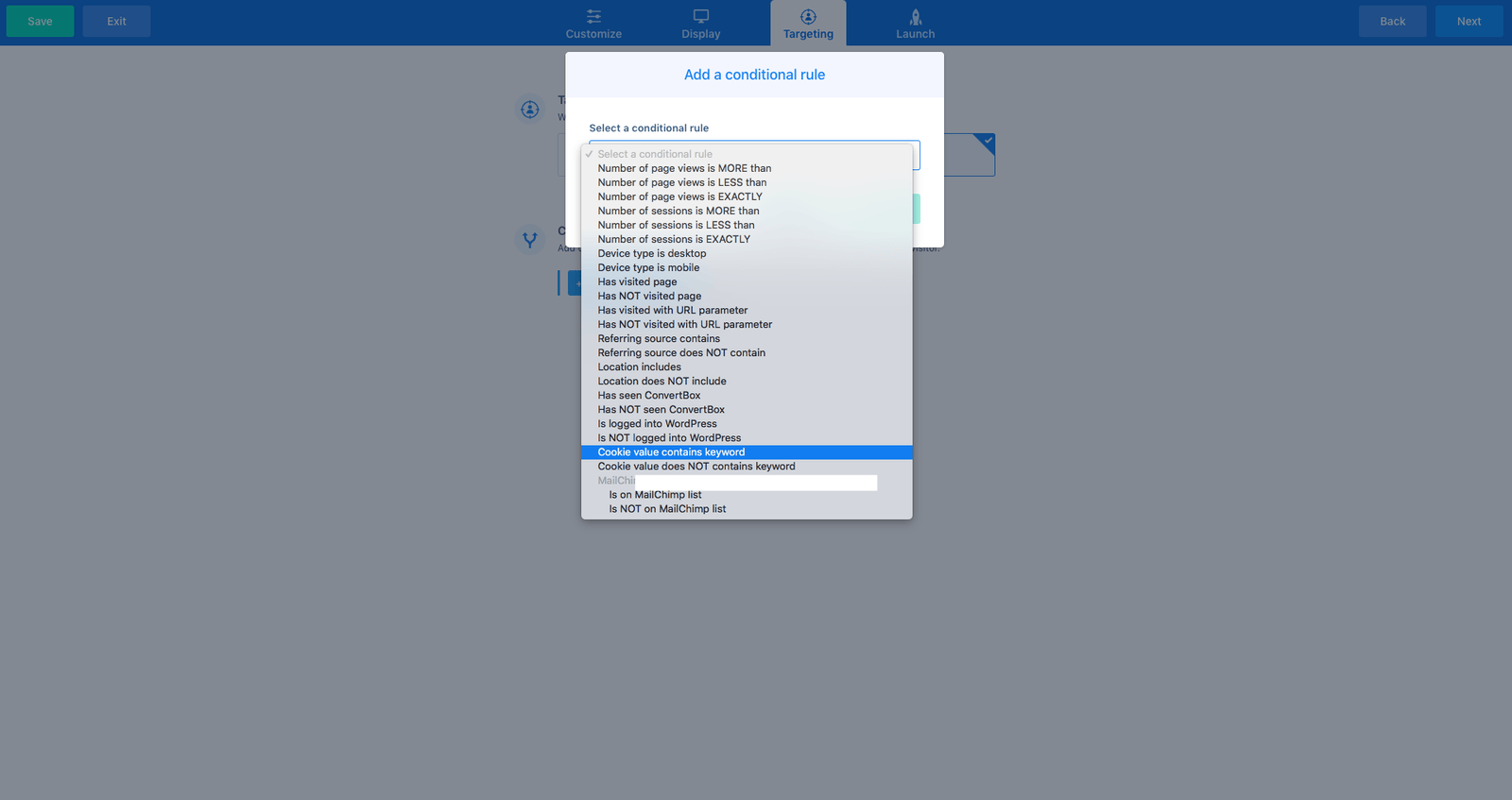Pick Device type is mobile option
Viewport: 1512px width, 800px height.
click(747, 267)
